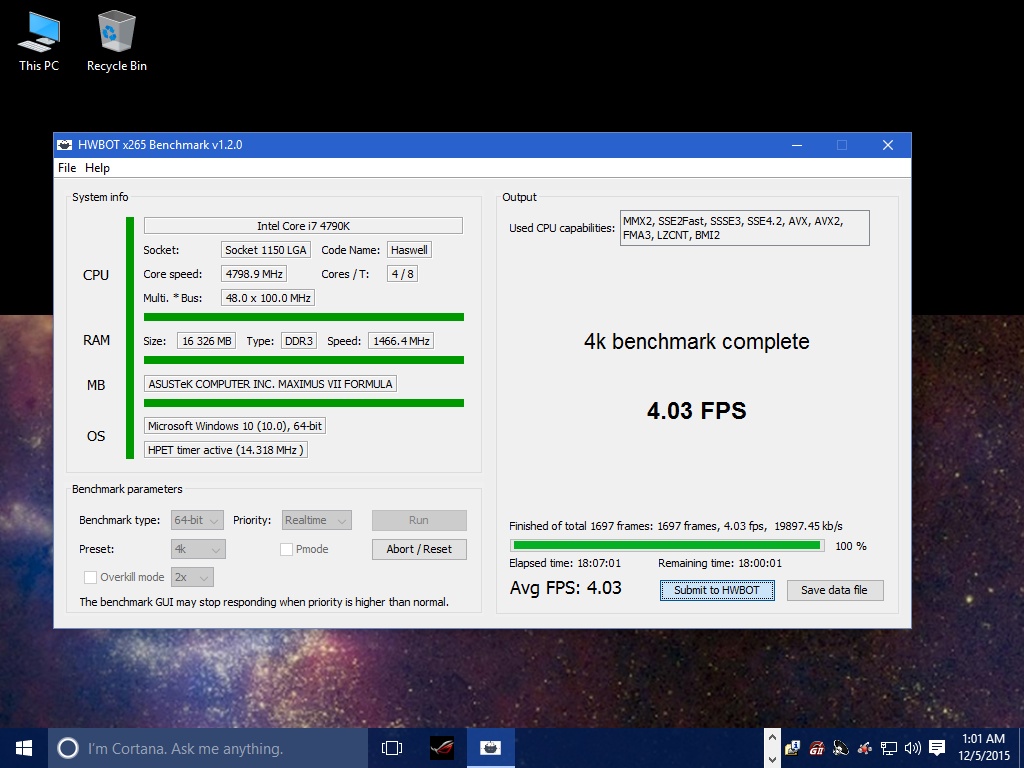Click the red fan tray icon
The width and height of the screenshot is (1024, 768).
point(865,748)
